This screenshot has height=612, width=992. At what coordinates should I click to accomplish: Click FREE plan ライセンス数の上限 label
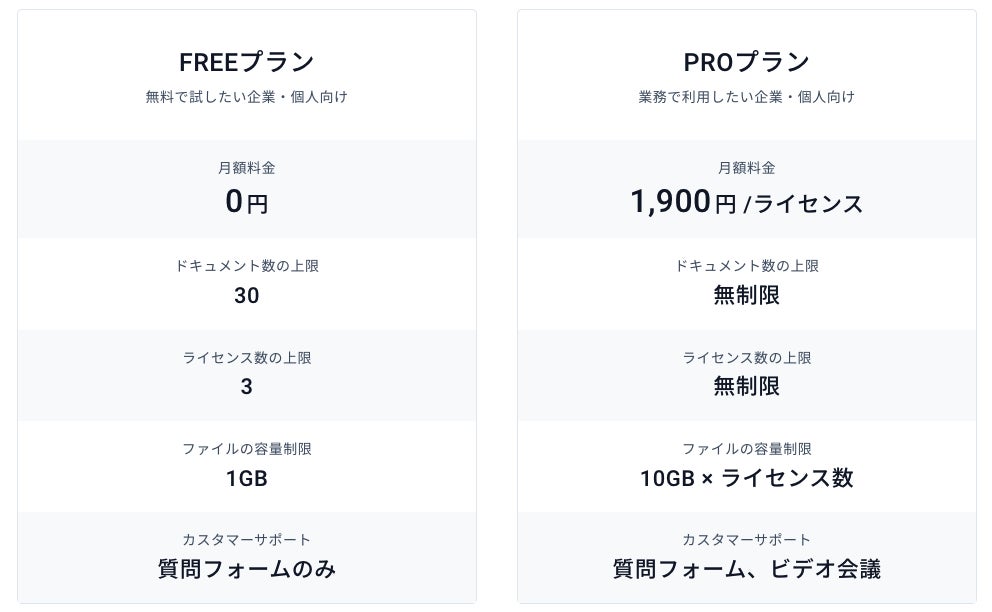click(x=247, y=357)
